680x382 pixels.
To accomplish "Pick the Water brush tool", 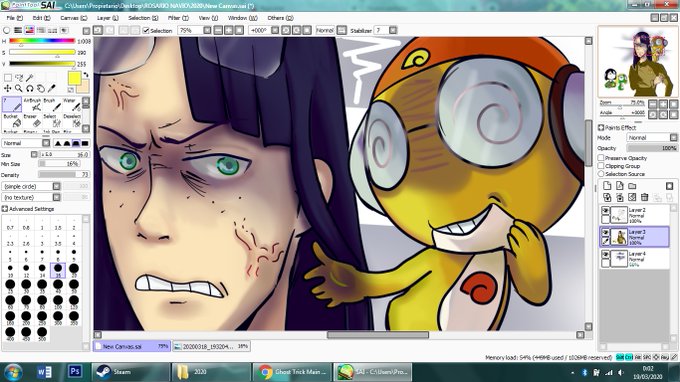I will [71, 104].
